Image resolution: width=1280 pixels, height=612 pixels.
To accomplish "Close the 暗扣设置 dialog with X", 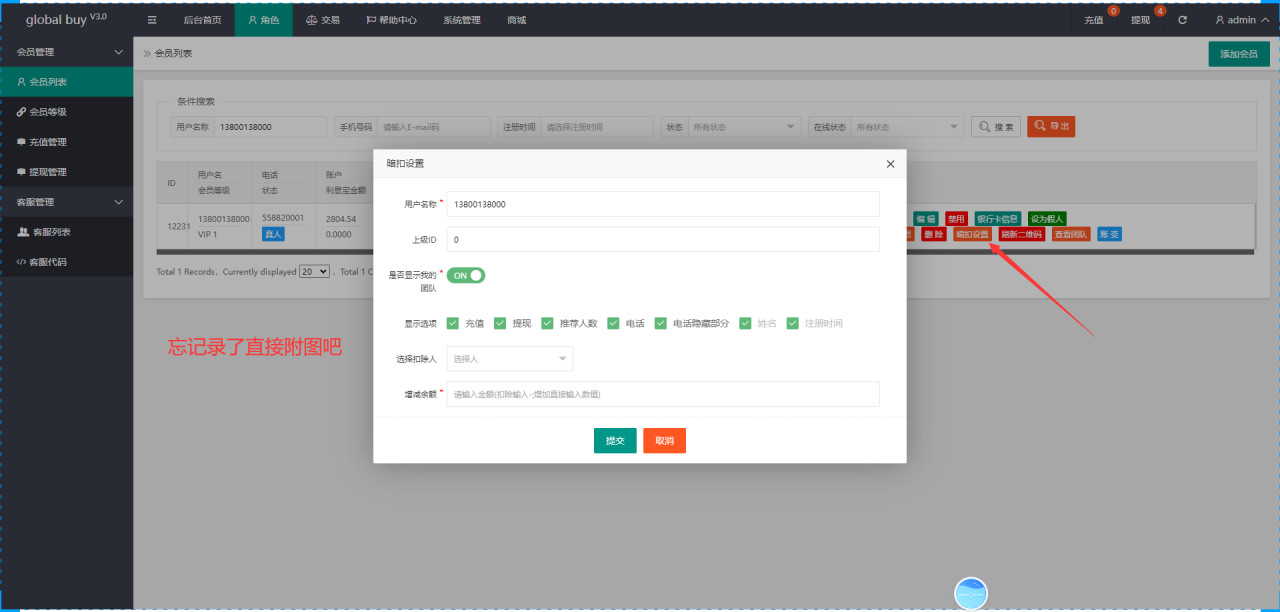I will (x=890, y=163).
